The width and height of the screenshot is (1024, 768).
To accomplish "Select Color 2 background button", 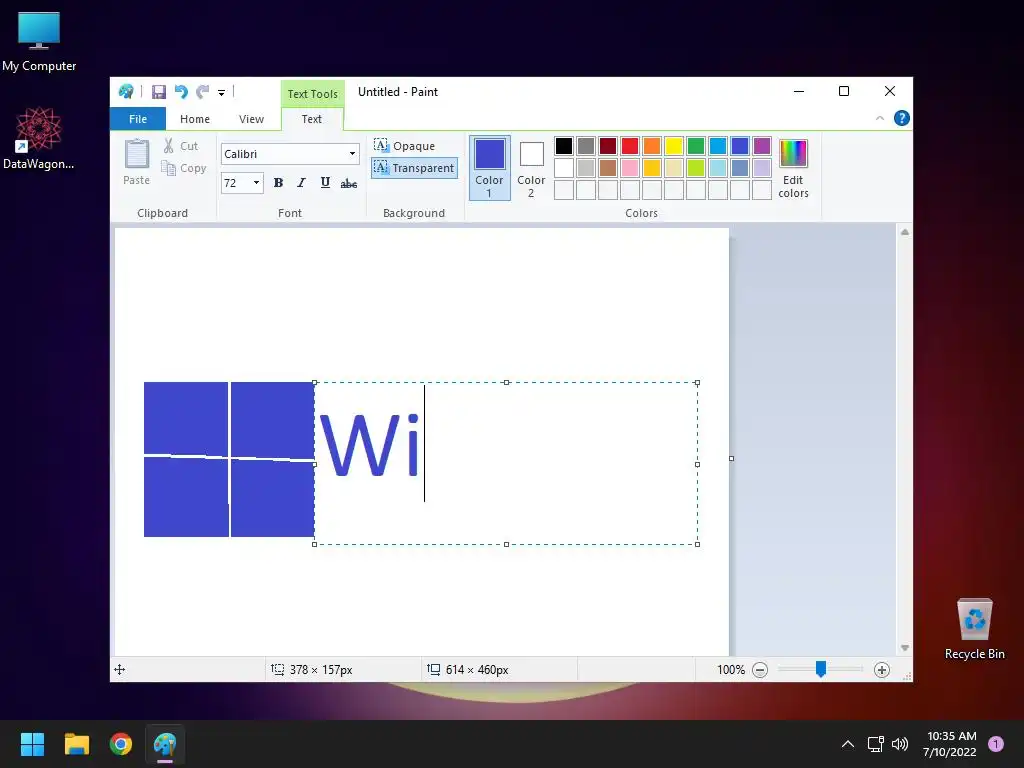I will point(531,168).
